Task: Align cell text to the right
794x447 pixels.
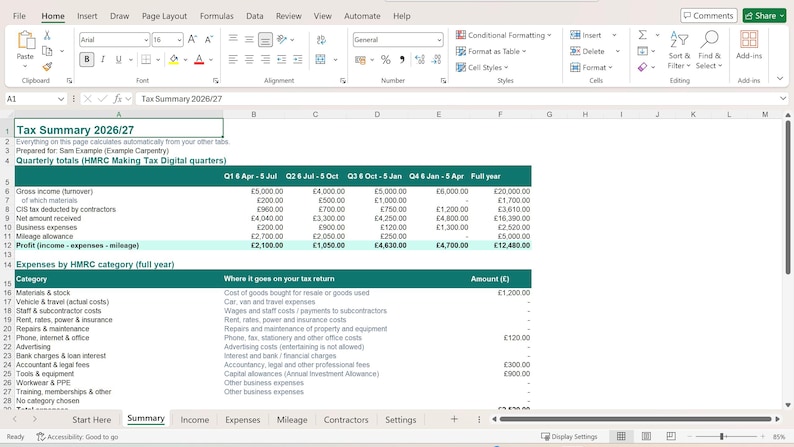Action: point(265,60)
